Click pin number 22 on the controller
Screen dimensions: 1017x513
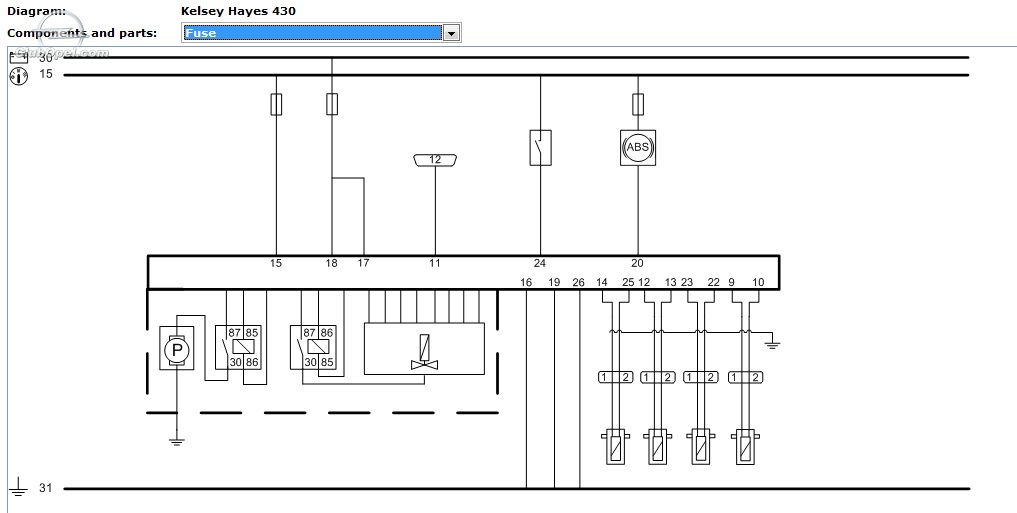pos(713,282)
